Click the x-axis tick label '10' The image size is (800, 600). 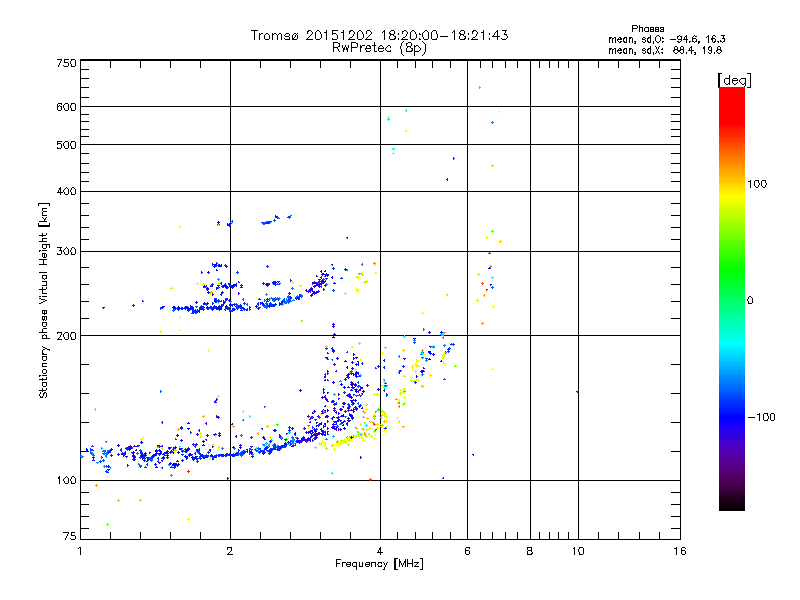coord(578,551)
